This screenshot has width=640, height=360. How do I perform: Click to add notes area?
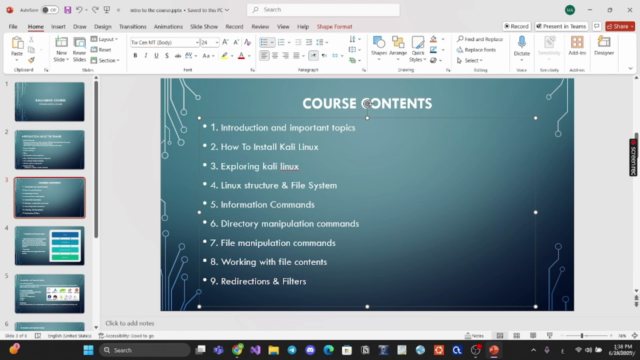[130, 323]
